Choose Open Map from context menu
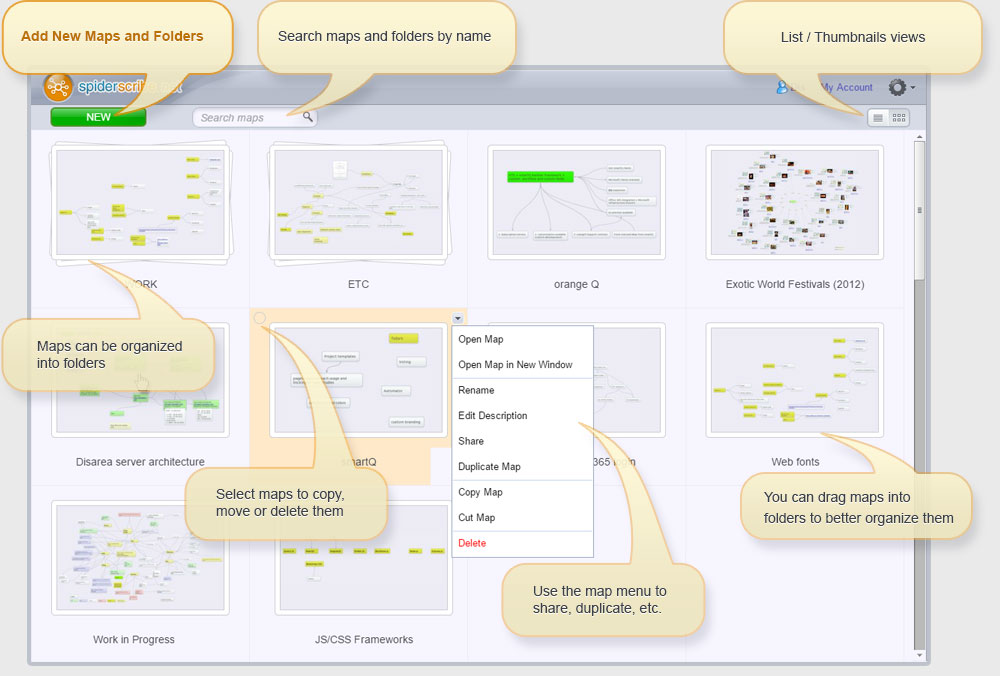The height and width of the screenshot is (676, 1000). pos(481,339)
